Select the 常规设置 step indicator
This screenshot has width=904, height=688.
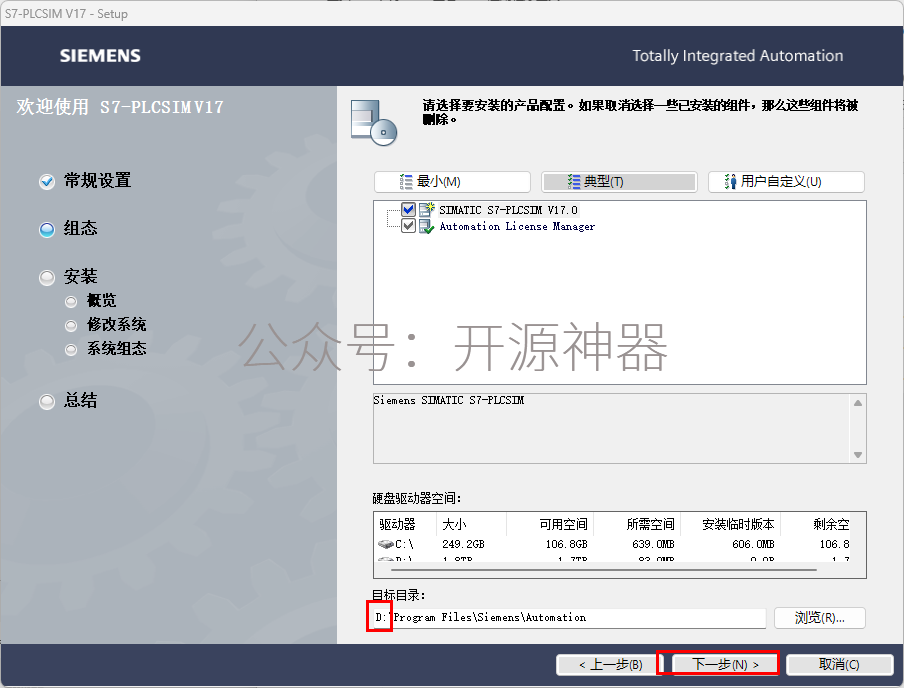tap(47, 182)
